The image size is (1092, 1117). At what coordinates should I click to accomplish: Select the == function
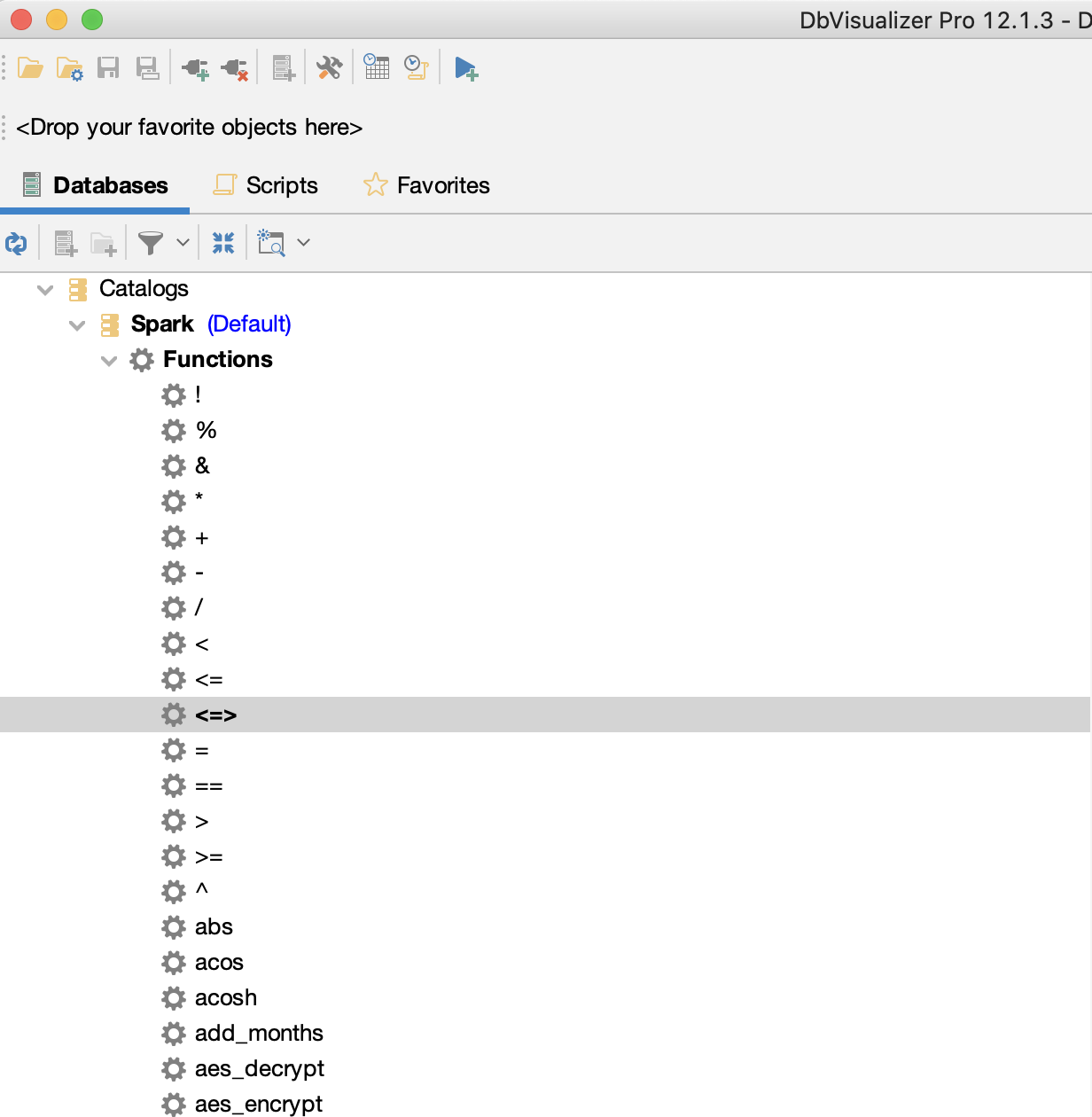(209, 786)
